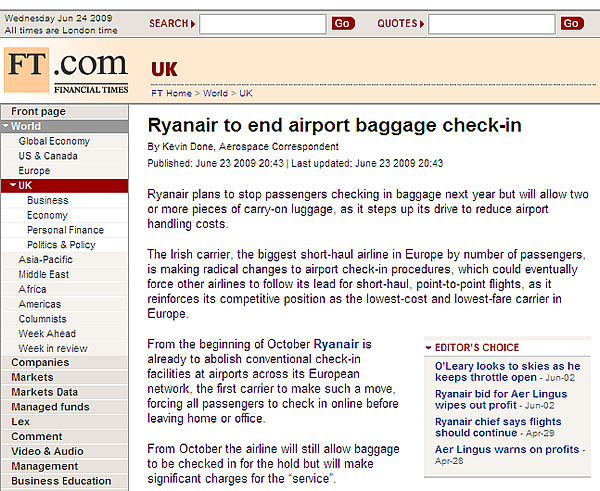
Task: Click FT Home breadcrumb link
Action: [x=171, y=93]
